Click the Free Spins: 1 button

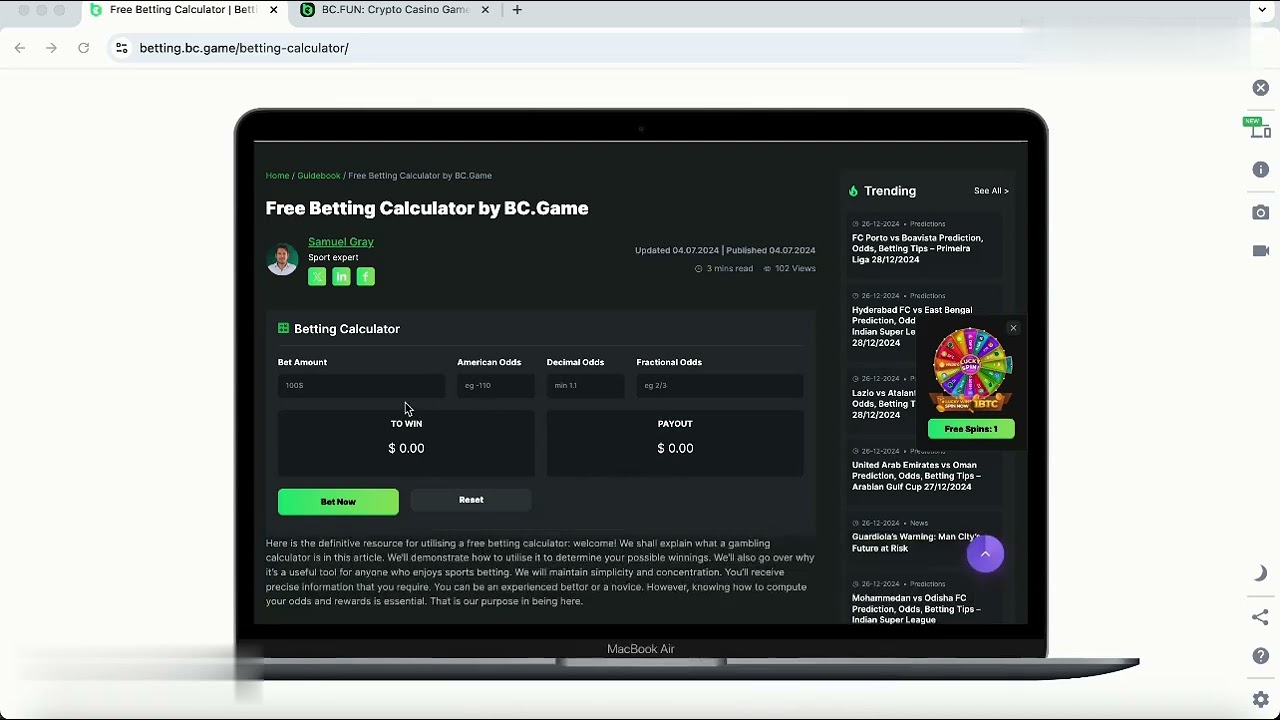[x=971, y=429]
